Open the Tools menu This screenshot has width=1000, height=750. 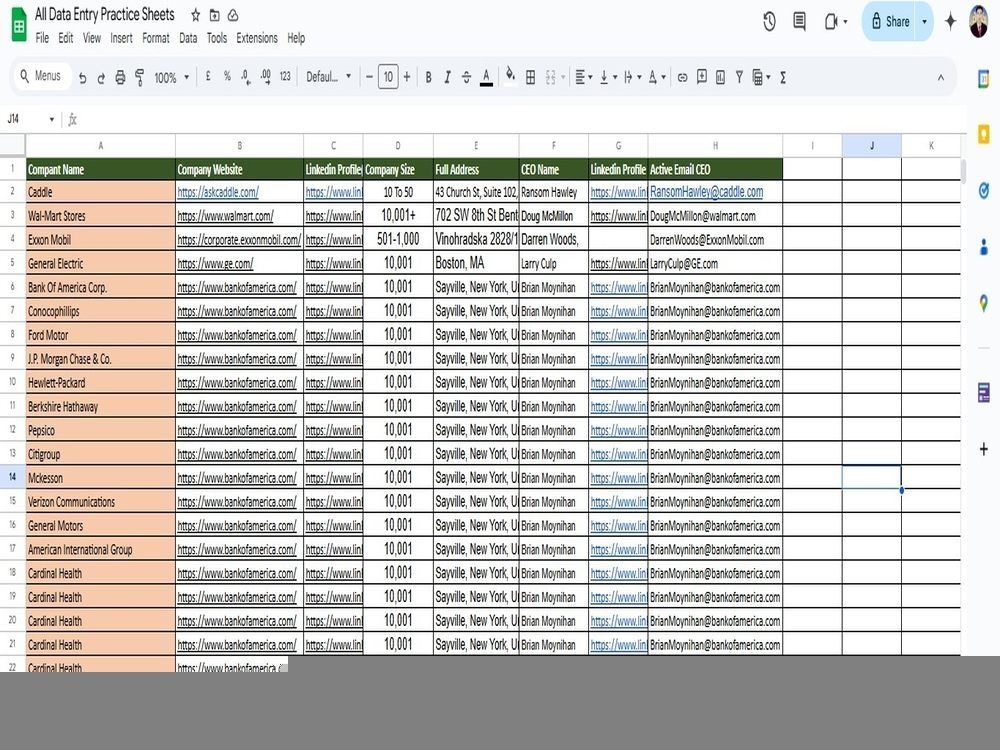pyautogui.click(x=217, y=38)
